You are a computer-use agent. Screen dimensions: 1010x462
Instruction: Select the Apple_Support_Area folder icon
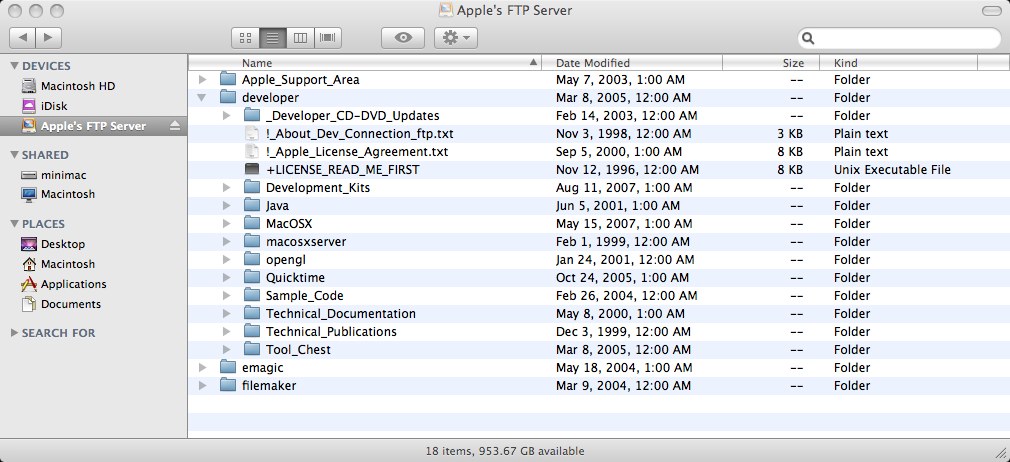click(x=228, y=80)
